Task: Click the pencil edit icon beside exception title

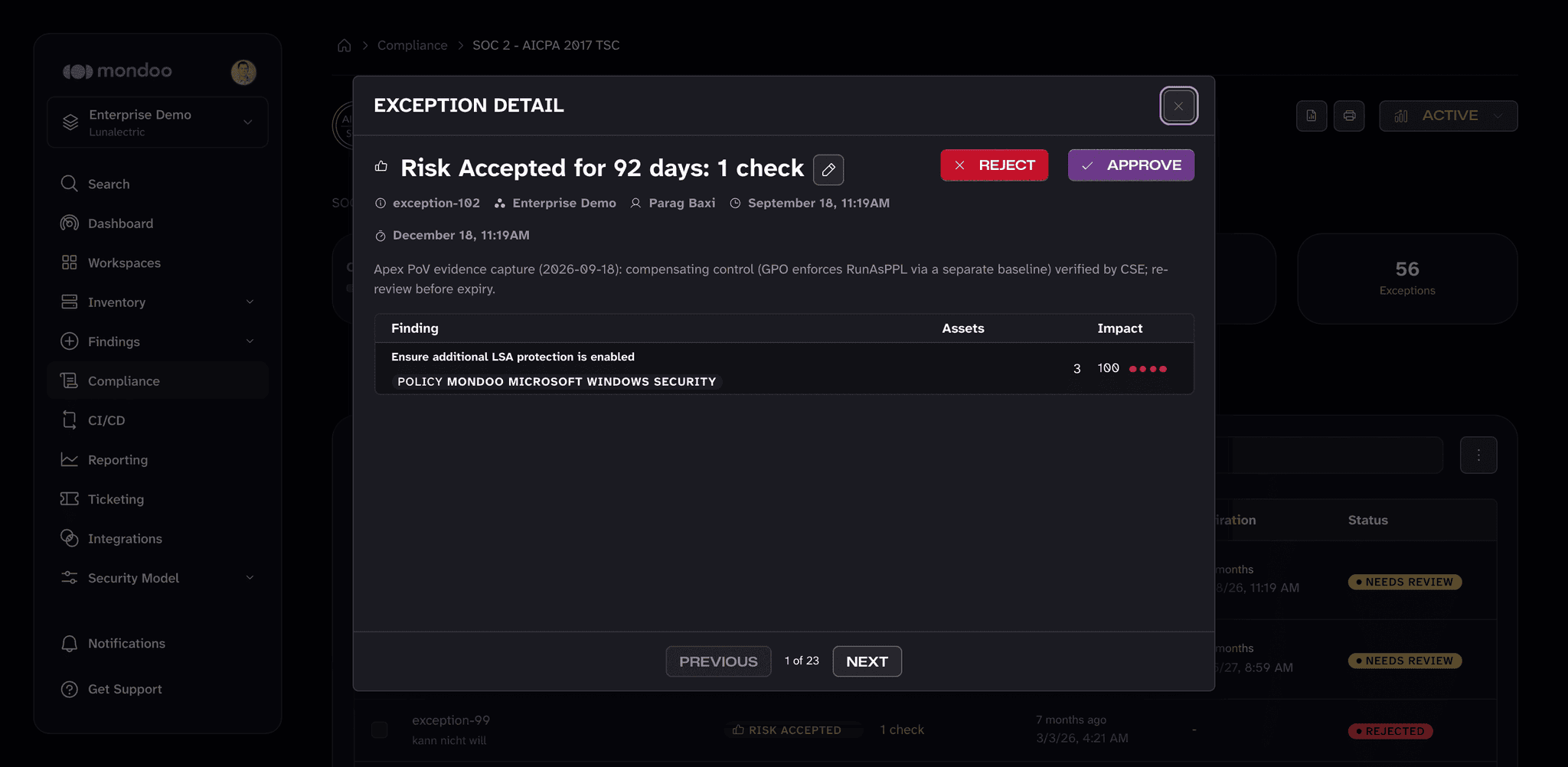Action: pos(828,169)
